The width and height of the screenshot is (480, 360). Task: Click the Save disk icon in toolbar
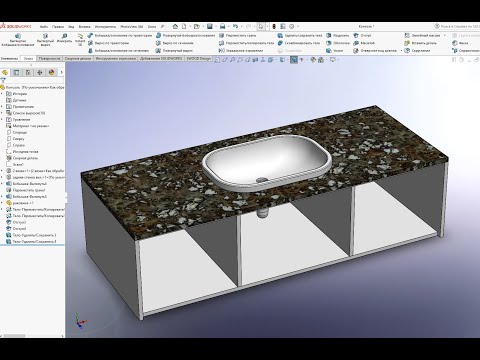tap(210, 26)
